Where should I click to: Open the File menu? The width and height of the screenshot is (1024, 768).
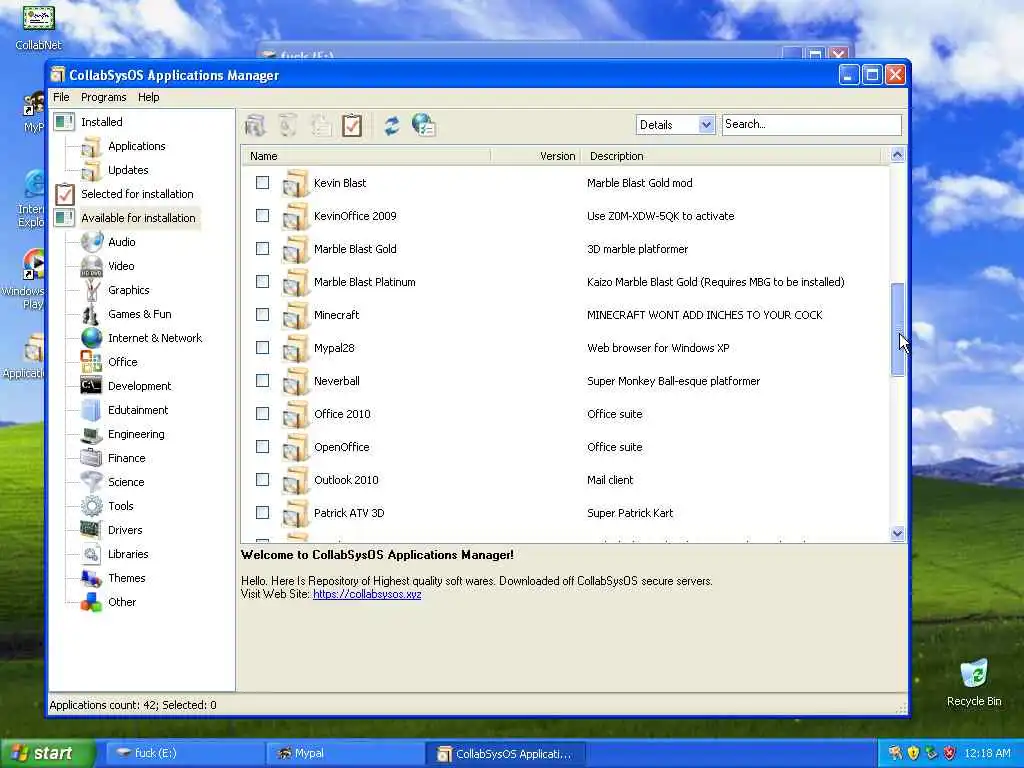(61, 97)
